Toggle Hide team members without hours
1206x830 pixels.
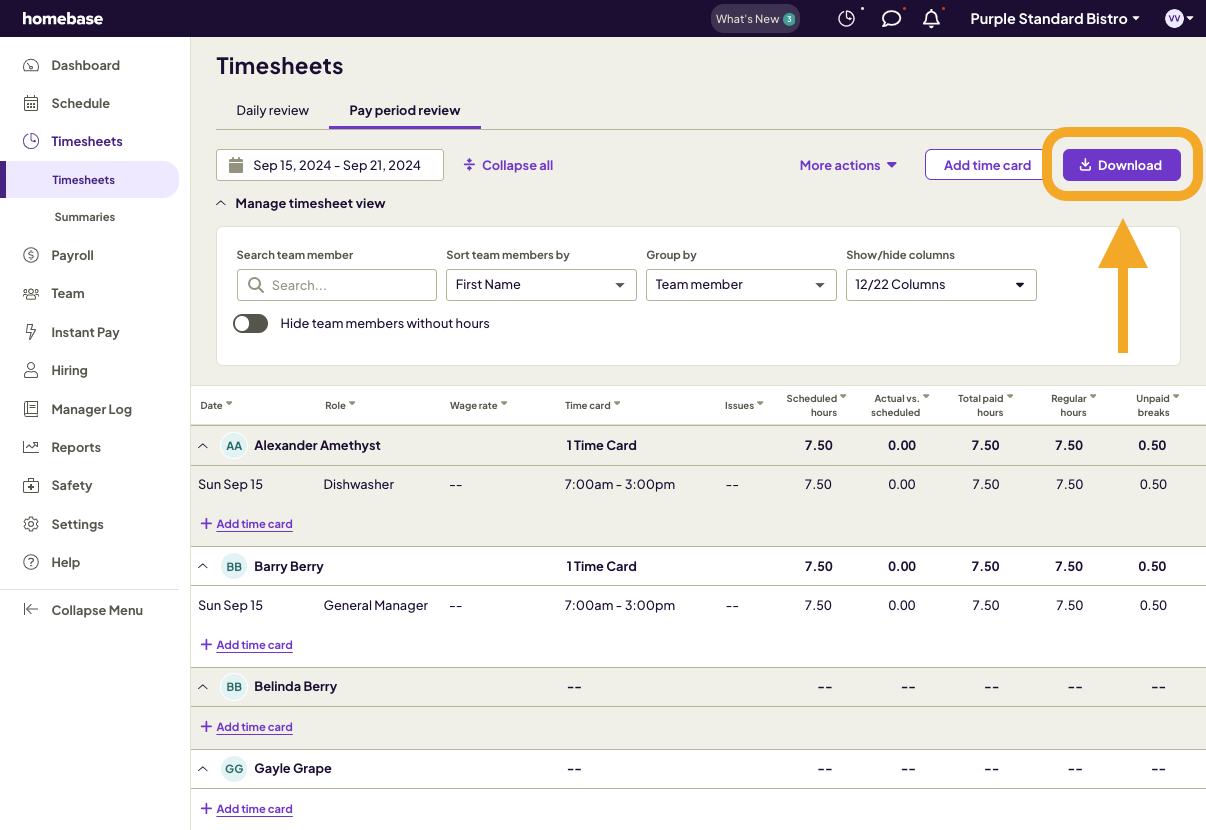pyautogui.click(x=250, y=323)
